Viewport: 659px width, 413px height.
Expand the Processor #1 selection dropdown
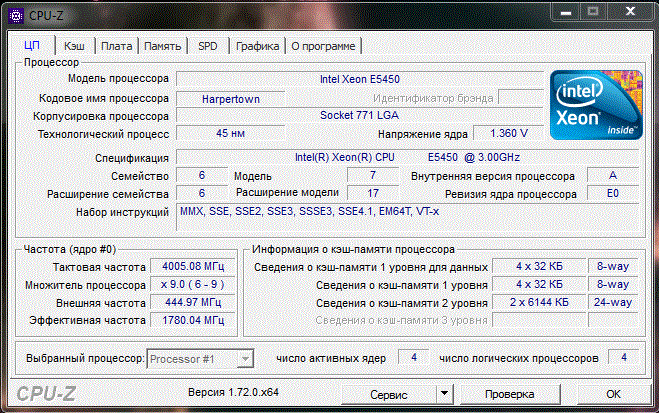(245, 359)
